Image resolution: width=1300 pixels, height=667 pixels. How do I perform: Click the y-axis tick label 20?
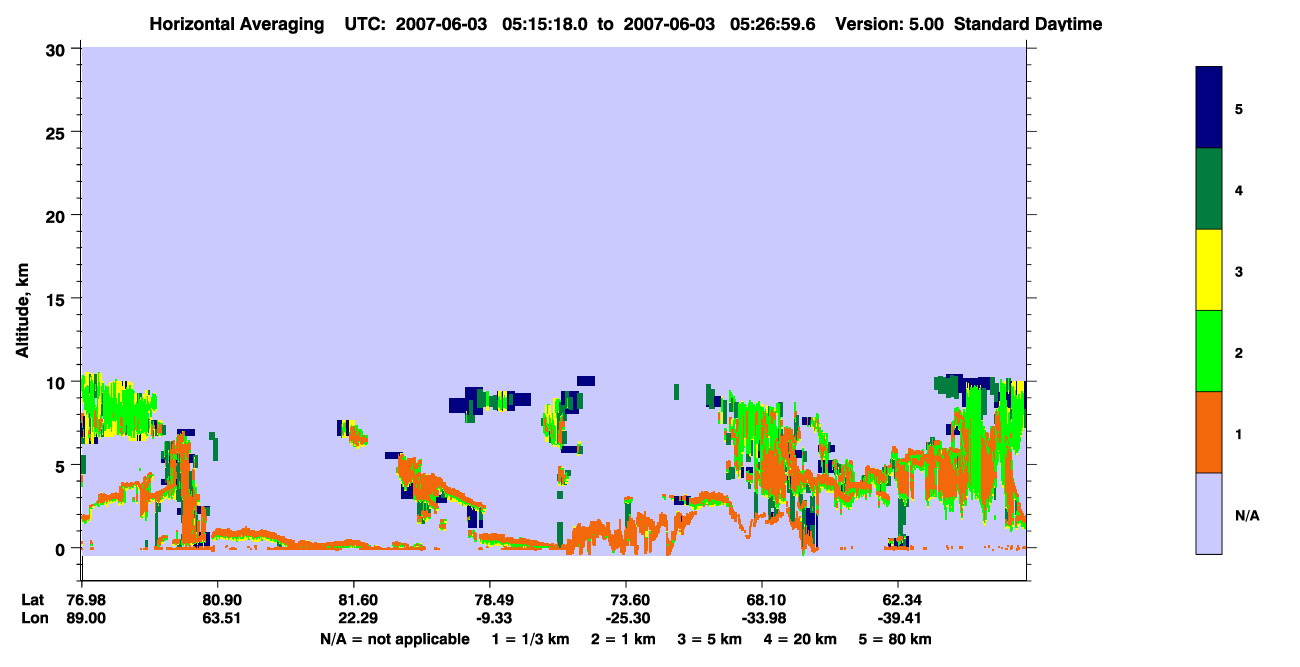point(57,215)
